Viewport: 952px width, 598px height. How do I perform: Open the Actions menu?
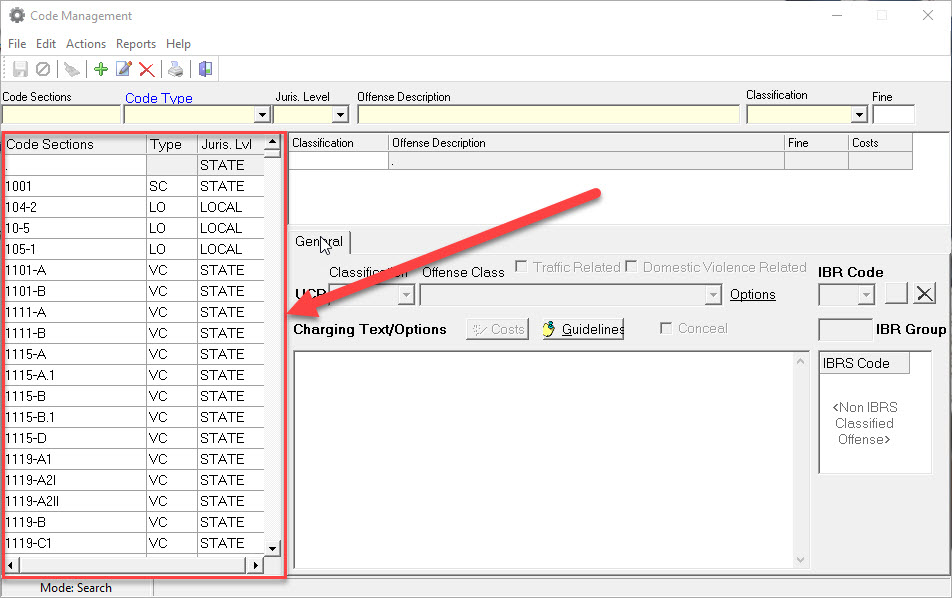(x=86, y=44)
